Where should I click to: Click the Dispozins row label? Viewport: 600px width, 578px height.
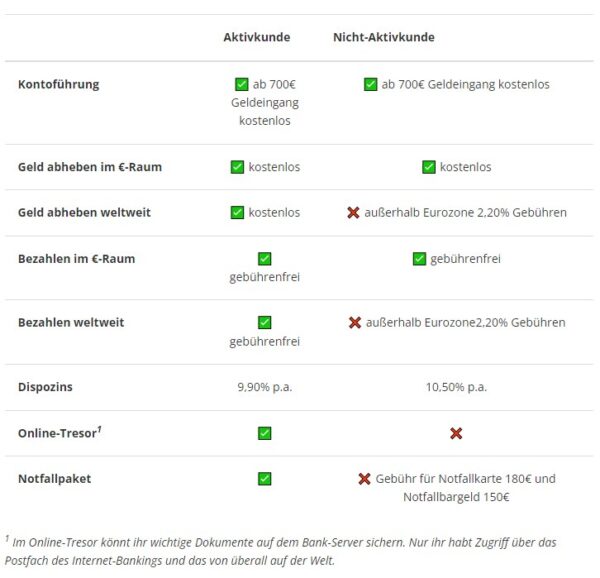click(45, 387)
